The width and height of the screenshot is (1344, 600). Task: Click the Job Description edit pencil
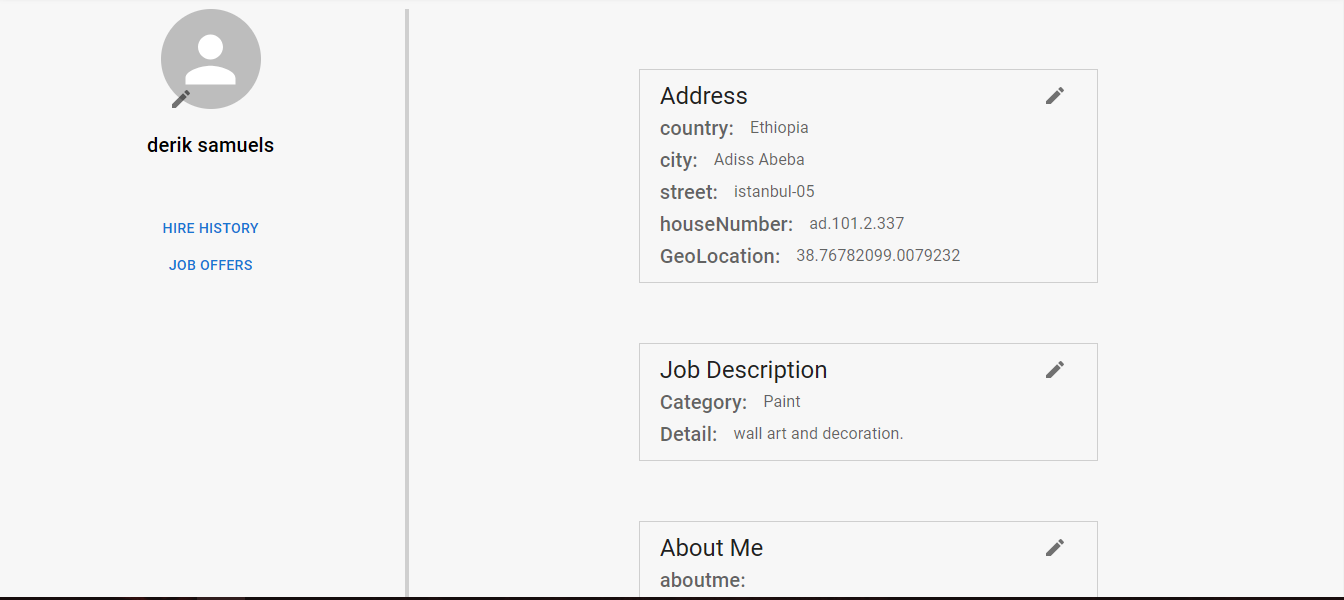pyautogui.click(x=1055, y=370)
